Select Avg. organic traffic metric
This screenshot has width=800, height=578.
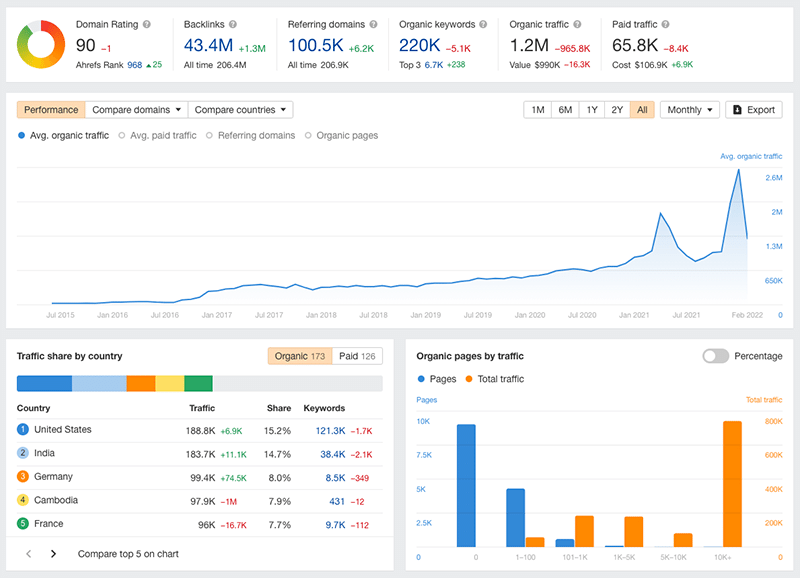point(63,136)
